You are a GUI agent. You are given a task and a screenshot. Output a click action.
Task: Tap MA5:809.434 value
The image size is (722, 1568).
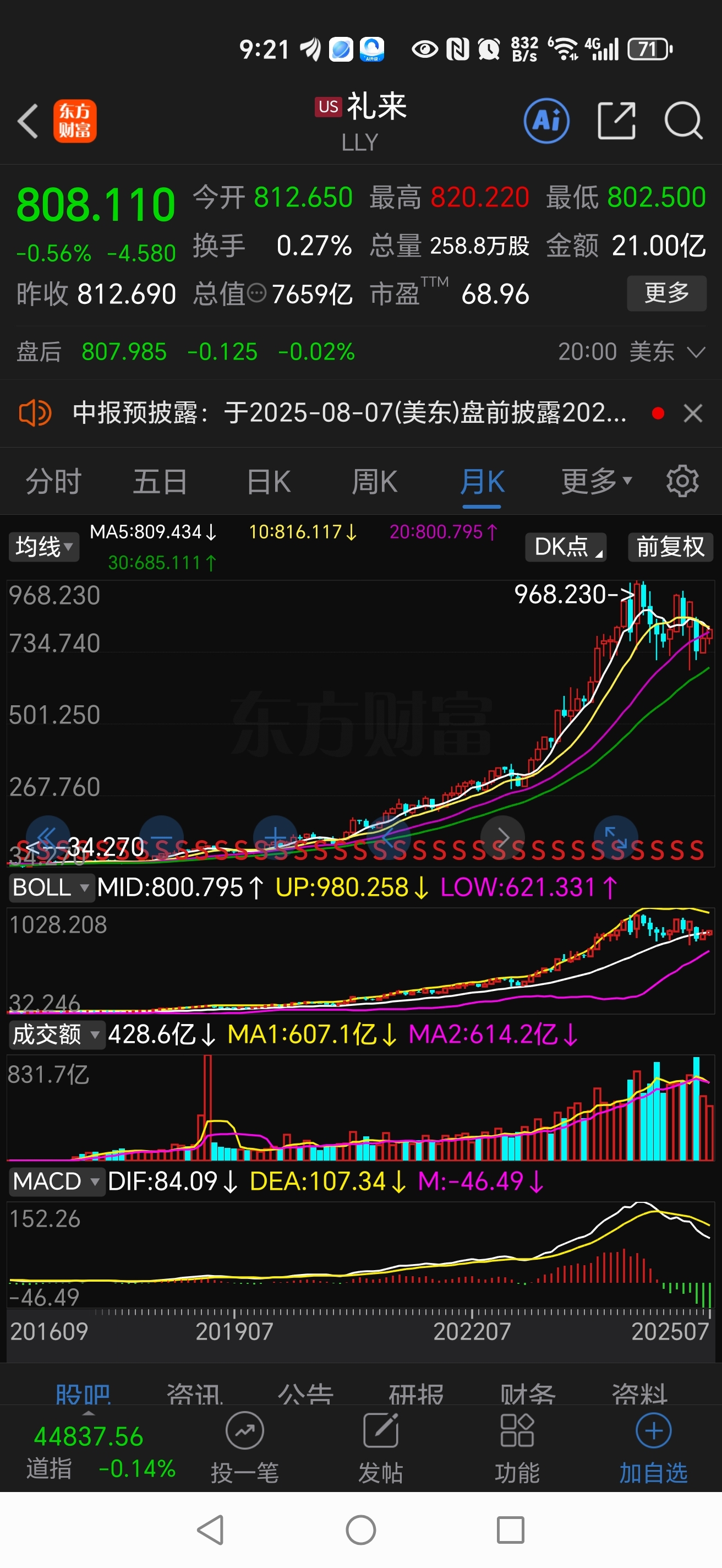coord(154,532)
